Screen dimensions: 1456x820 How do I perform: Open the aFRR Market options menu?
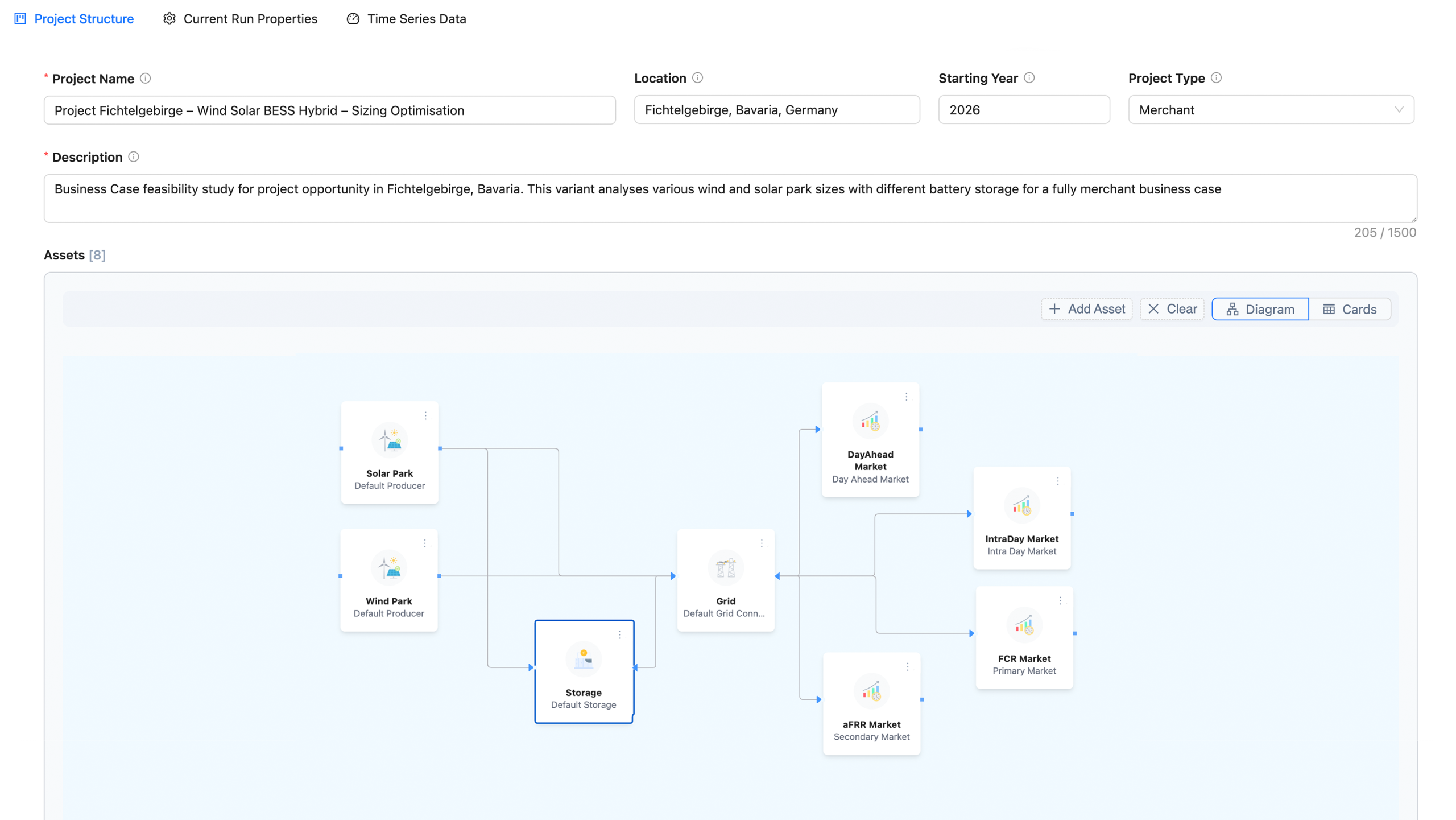tap(907, 666)
